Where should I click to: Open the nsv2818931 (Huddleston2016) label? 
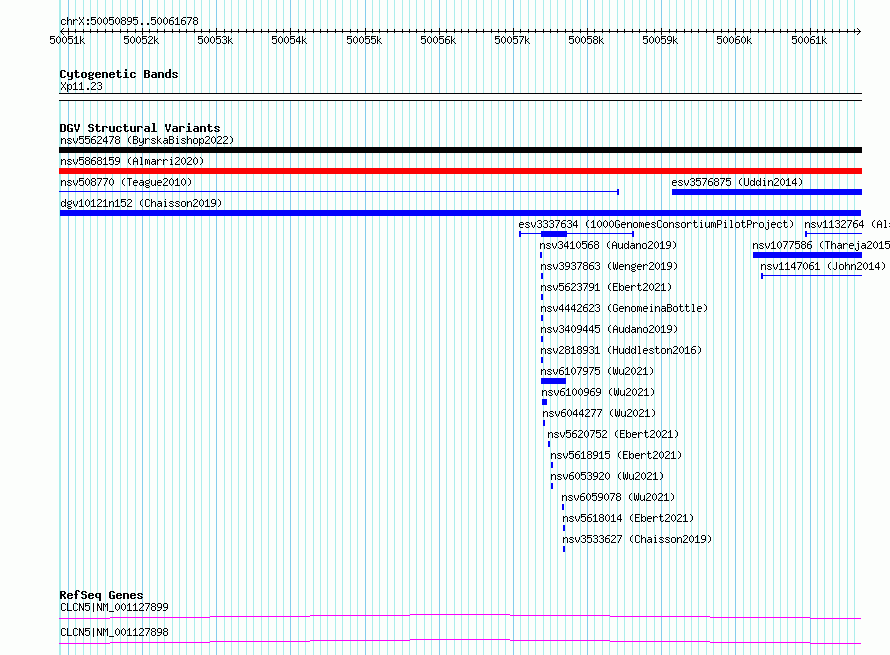pyautogui.click(x=622, y=350)
